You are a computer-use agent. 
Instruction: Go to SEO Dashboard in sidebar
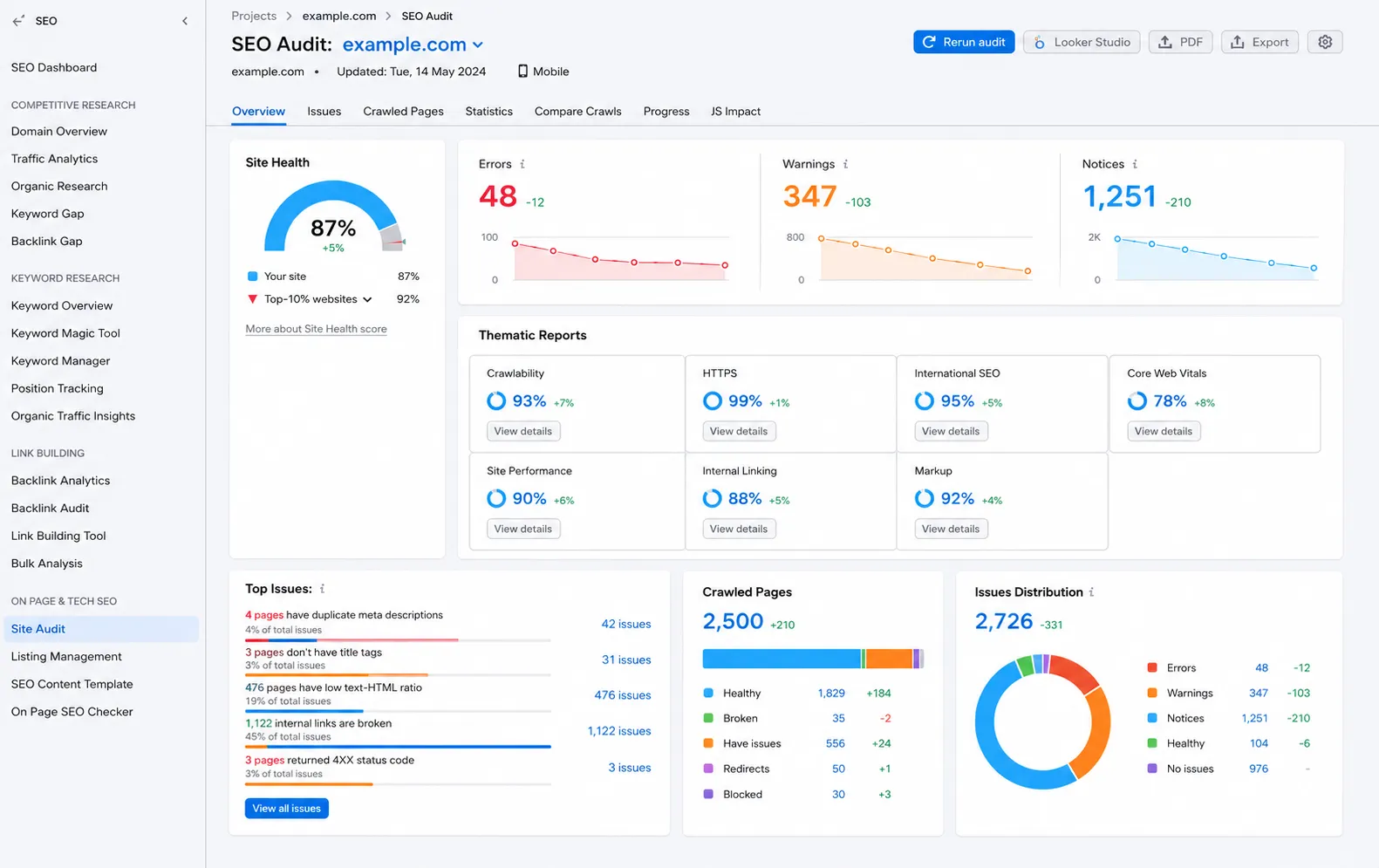[54, 67]
